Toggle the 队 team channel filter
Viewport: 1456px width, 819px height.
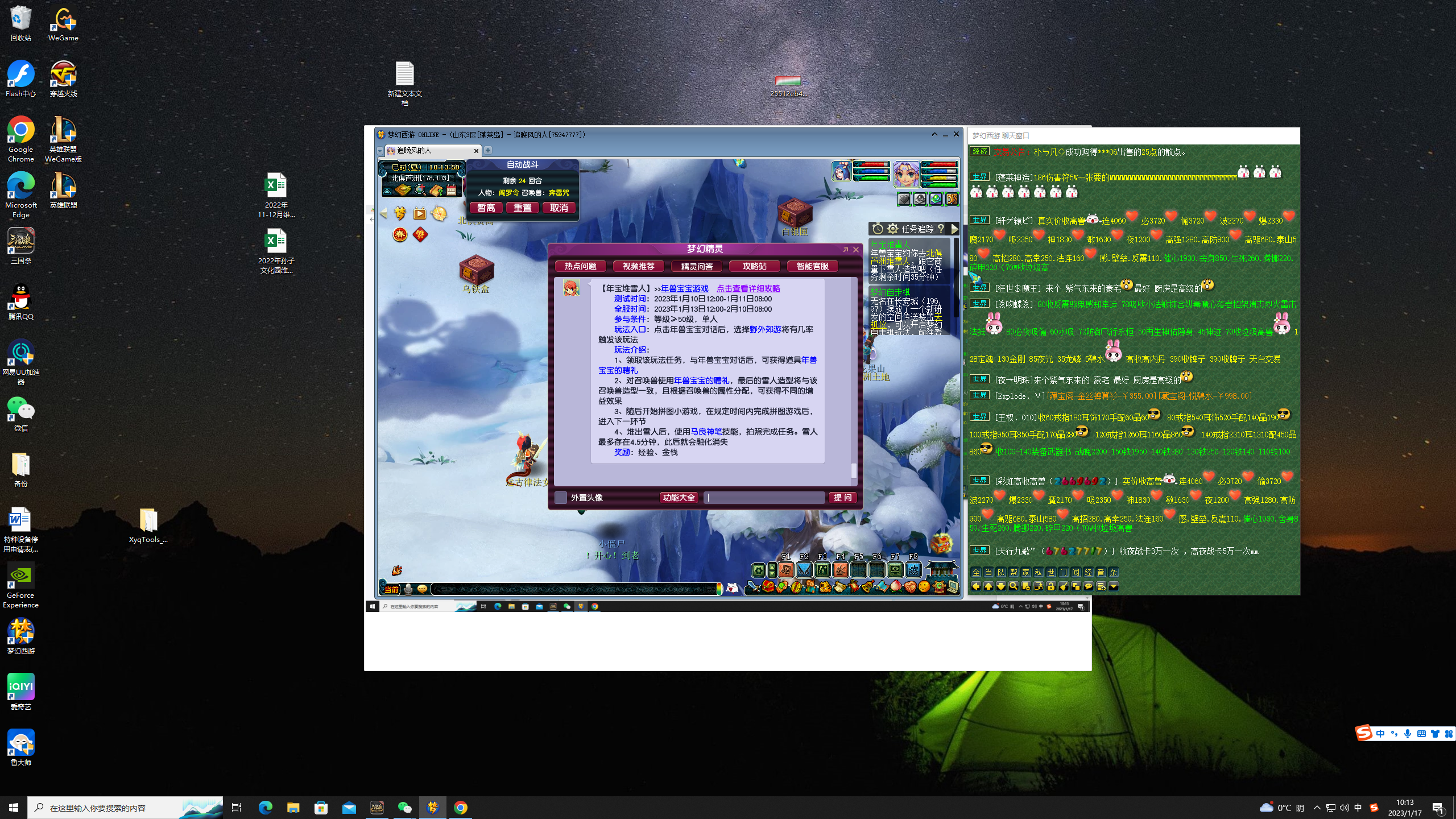(x=1001, y=572)
